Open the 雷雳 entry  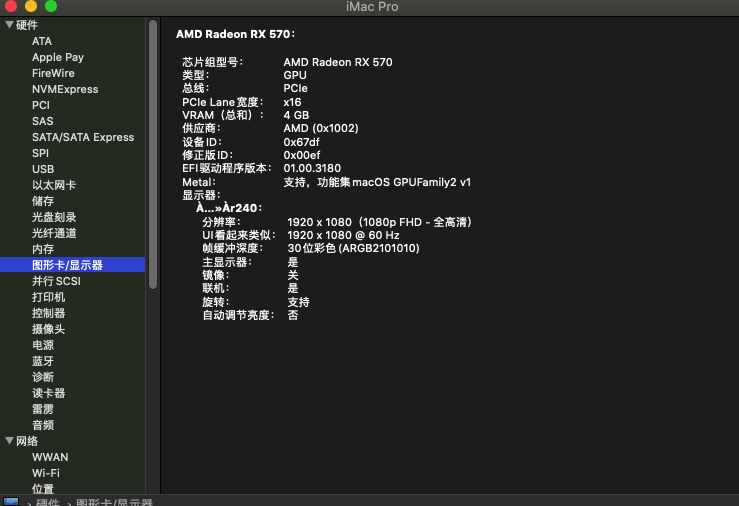[x=43, y=409]
